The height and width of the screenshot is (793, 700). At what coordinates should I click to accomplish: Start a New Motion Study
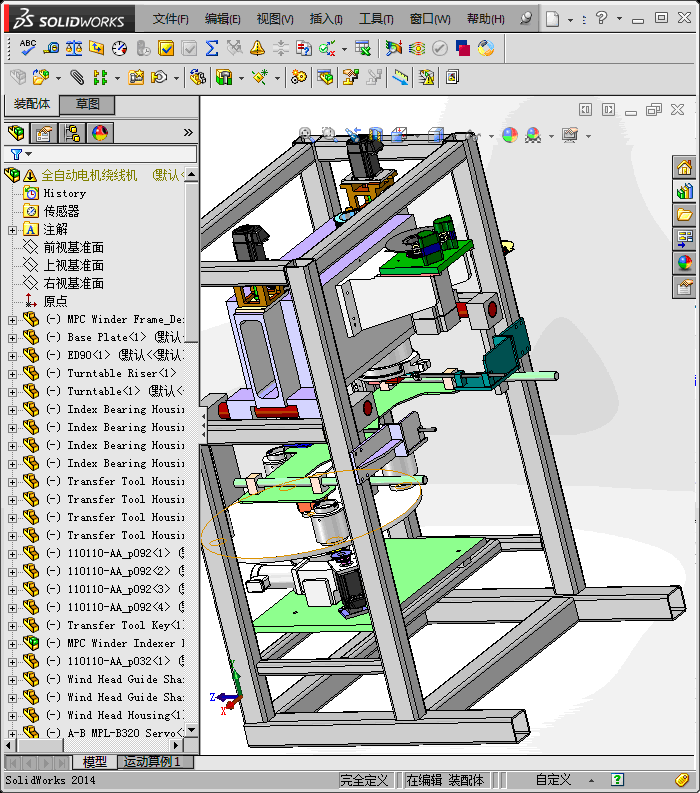[x=298, y=77]
